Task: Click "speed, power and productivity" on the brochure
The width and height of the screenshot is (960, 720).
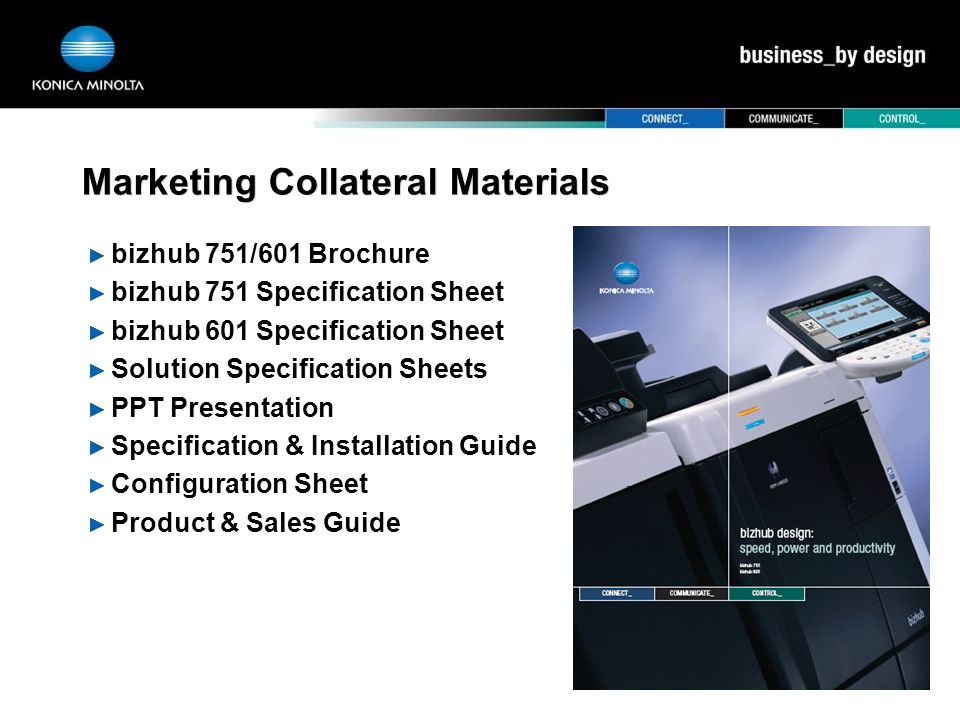Action: tap(817, 549)
